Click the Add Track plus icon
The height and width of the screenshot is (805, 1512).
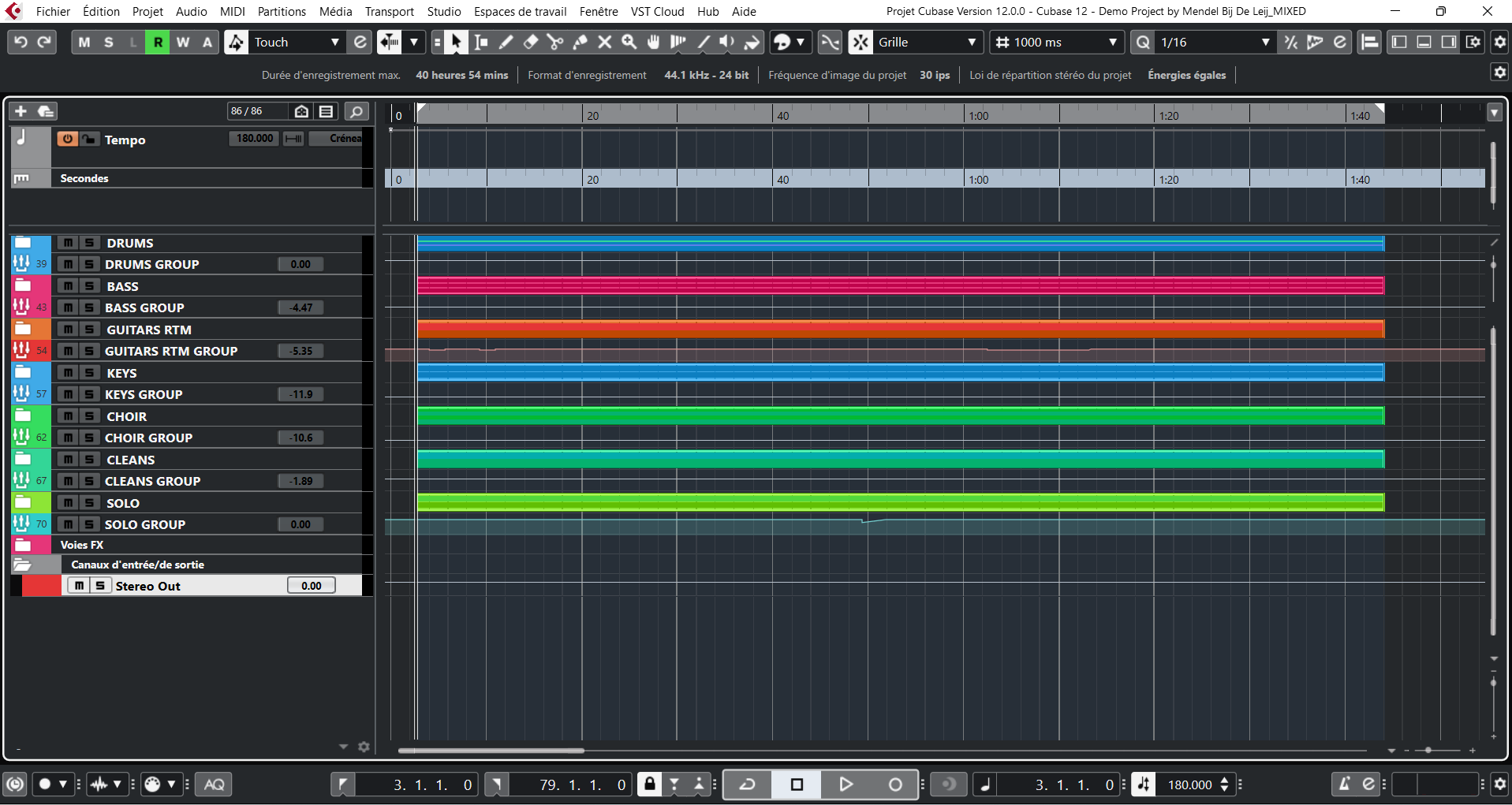(21, 111)
